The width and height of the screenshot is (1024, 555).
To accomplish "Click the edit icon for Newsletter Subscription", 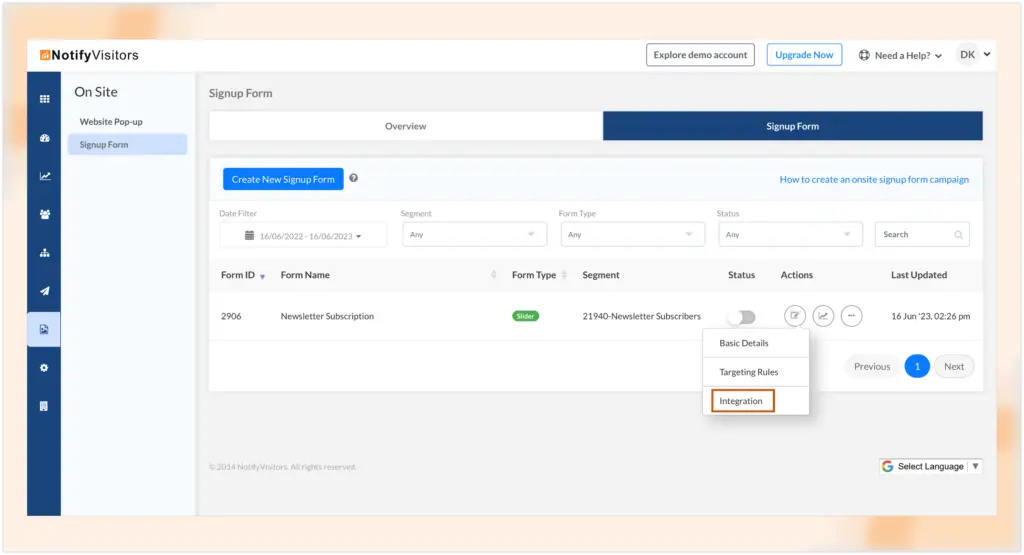I will pyautogui.click(x=794, y=316).
